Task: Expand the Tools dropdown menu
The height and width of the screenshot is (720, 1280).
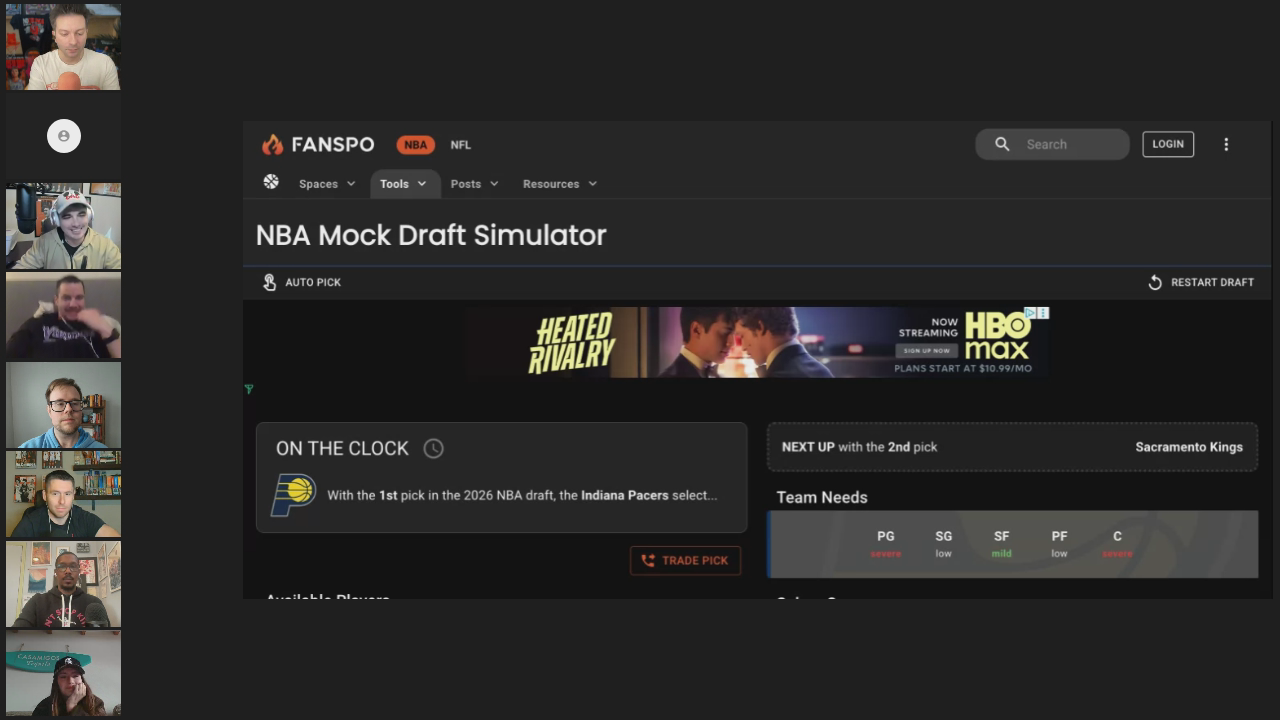Action: pos(404,184)
